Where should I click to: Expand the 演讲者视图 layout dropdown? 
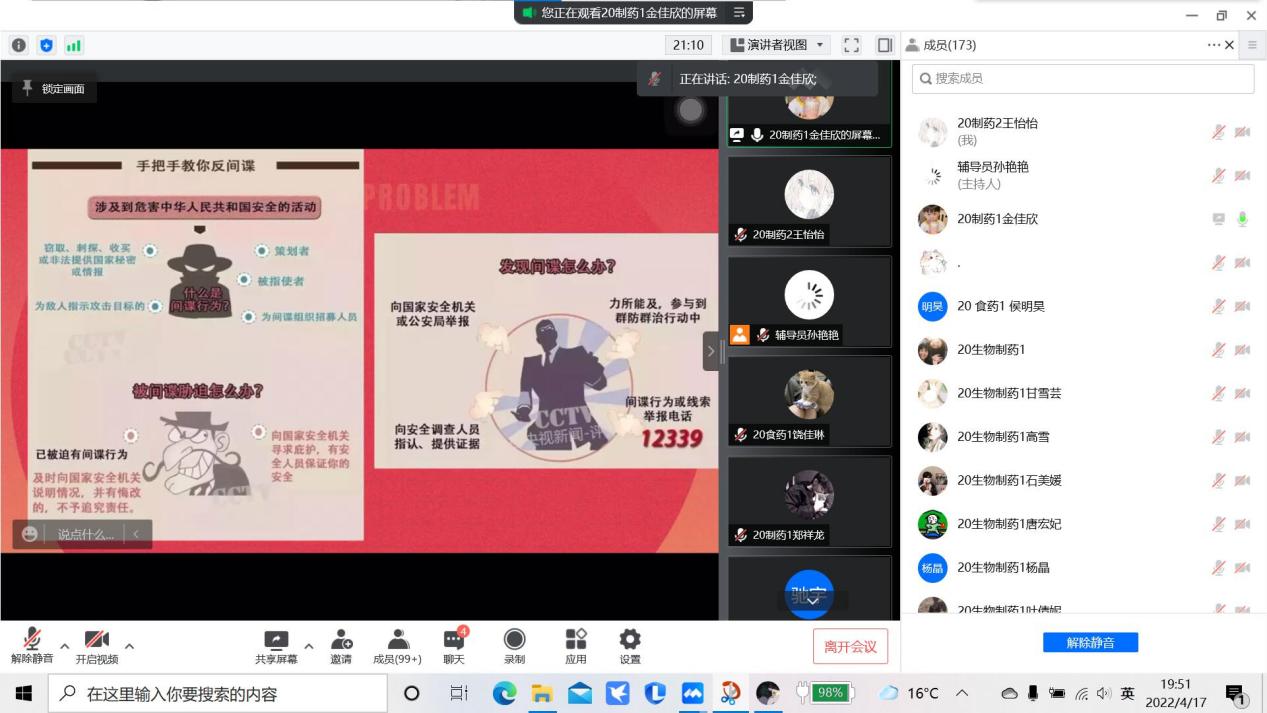click(778, 45)
